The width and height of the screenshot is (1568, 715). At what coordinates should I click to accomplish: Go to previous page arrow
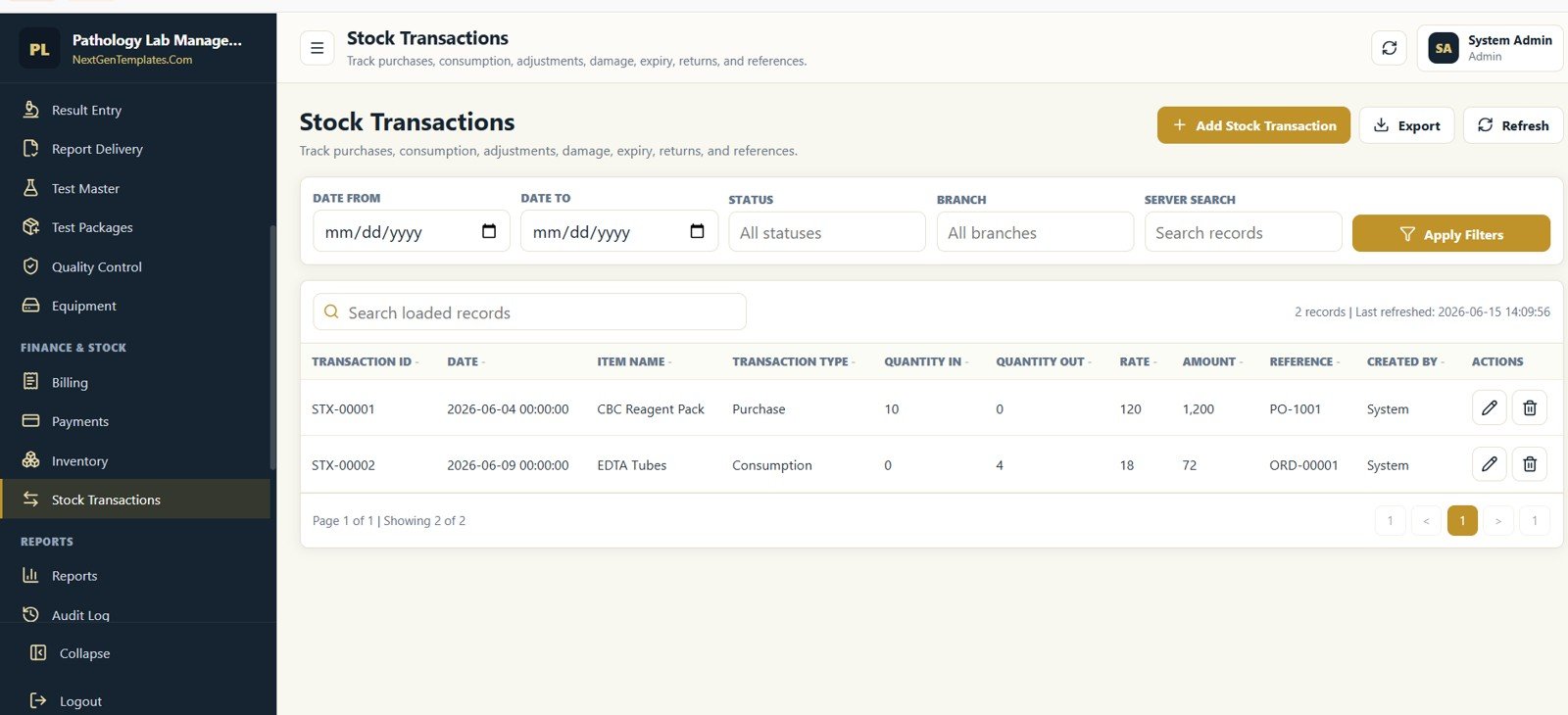1426,520
